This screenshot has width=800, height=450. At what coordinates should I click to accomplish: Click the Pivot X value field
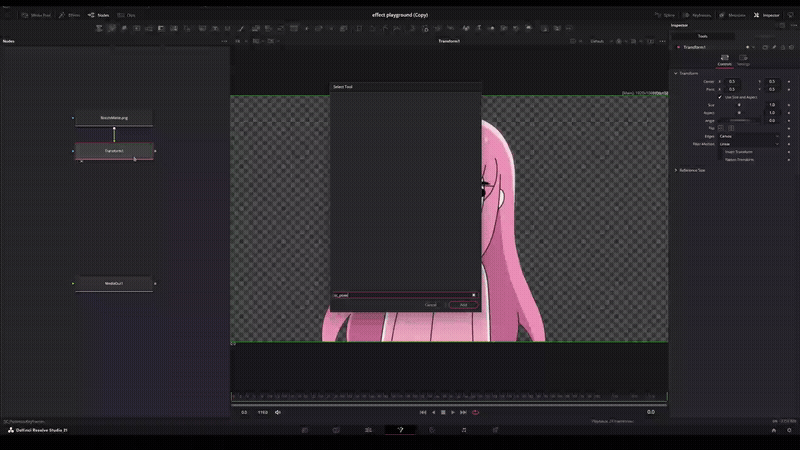pyautogui.click(x=732, y=89)
